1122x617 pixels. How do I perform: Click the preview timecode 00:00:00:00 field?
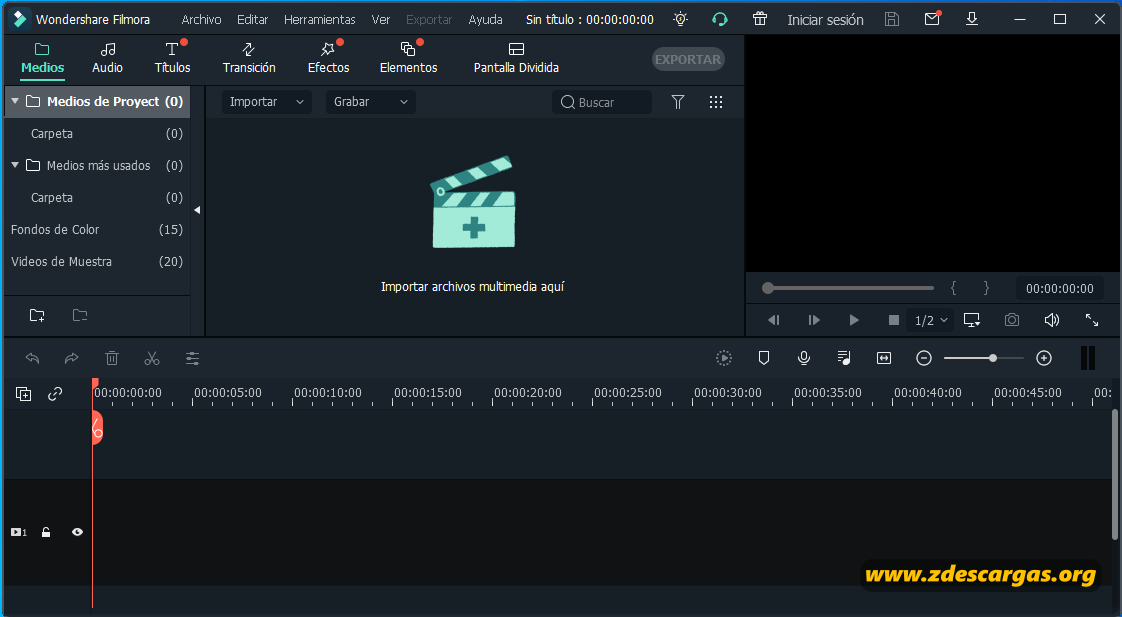click(1060, 288)
